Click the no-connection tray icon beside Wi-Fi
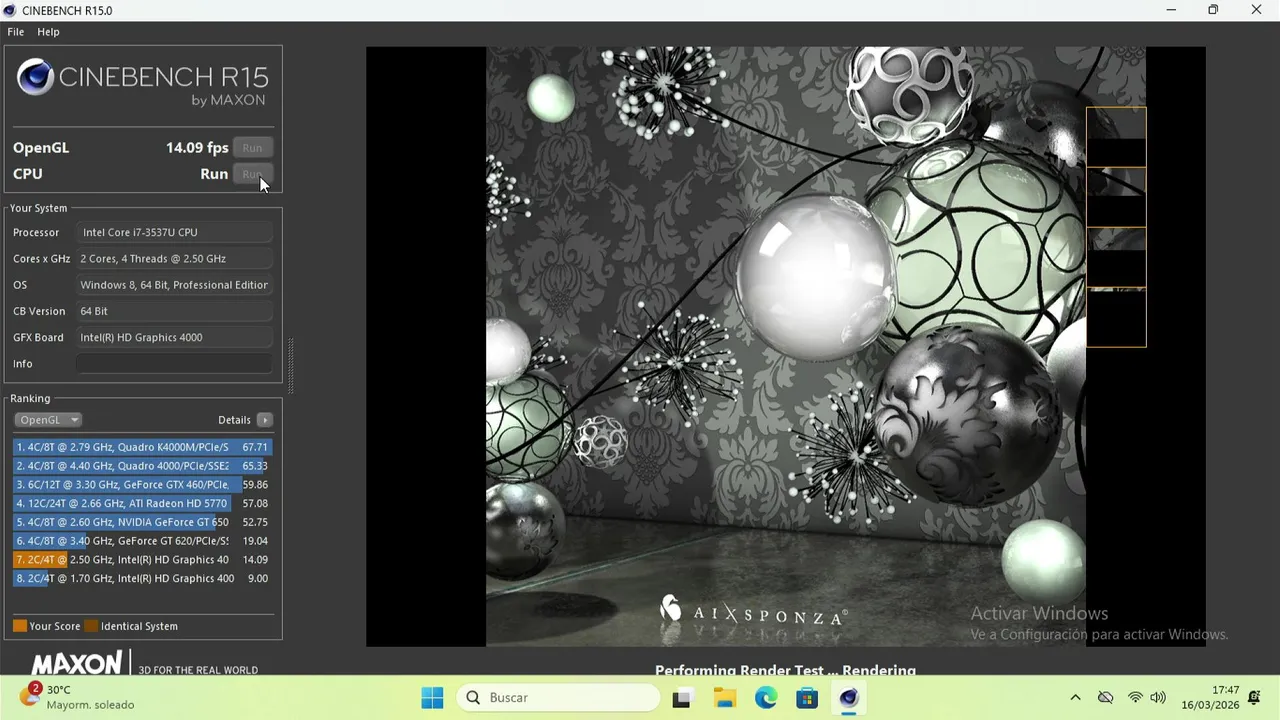This screenshot has height=720, width=1280. [1105, 698]
